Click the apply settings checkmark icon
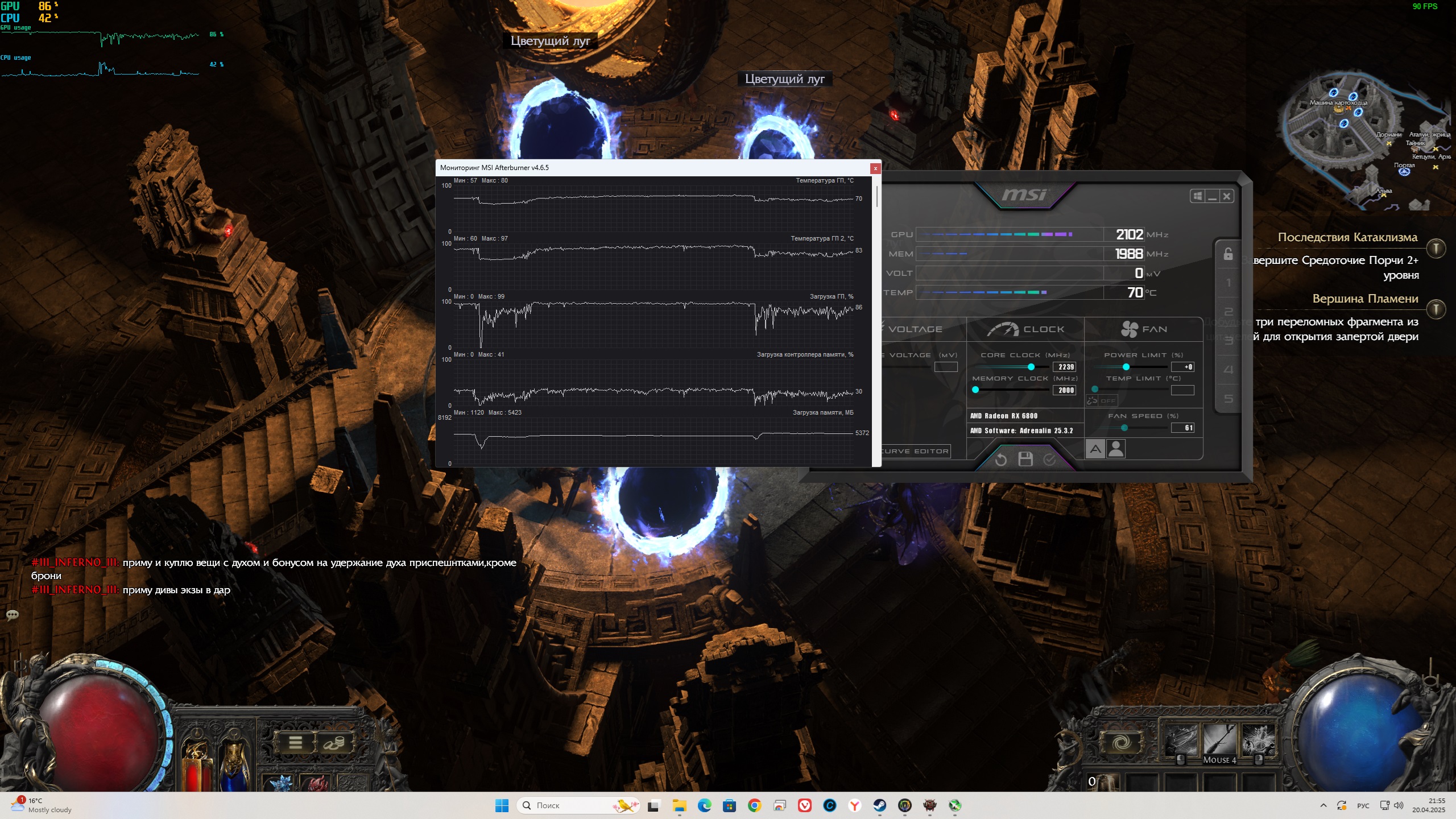Image resolution: width=1456 pixels, height=819 pixels. 1049,459
